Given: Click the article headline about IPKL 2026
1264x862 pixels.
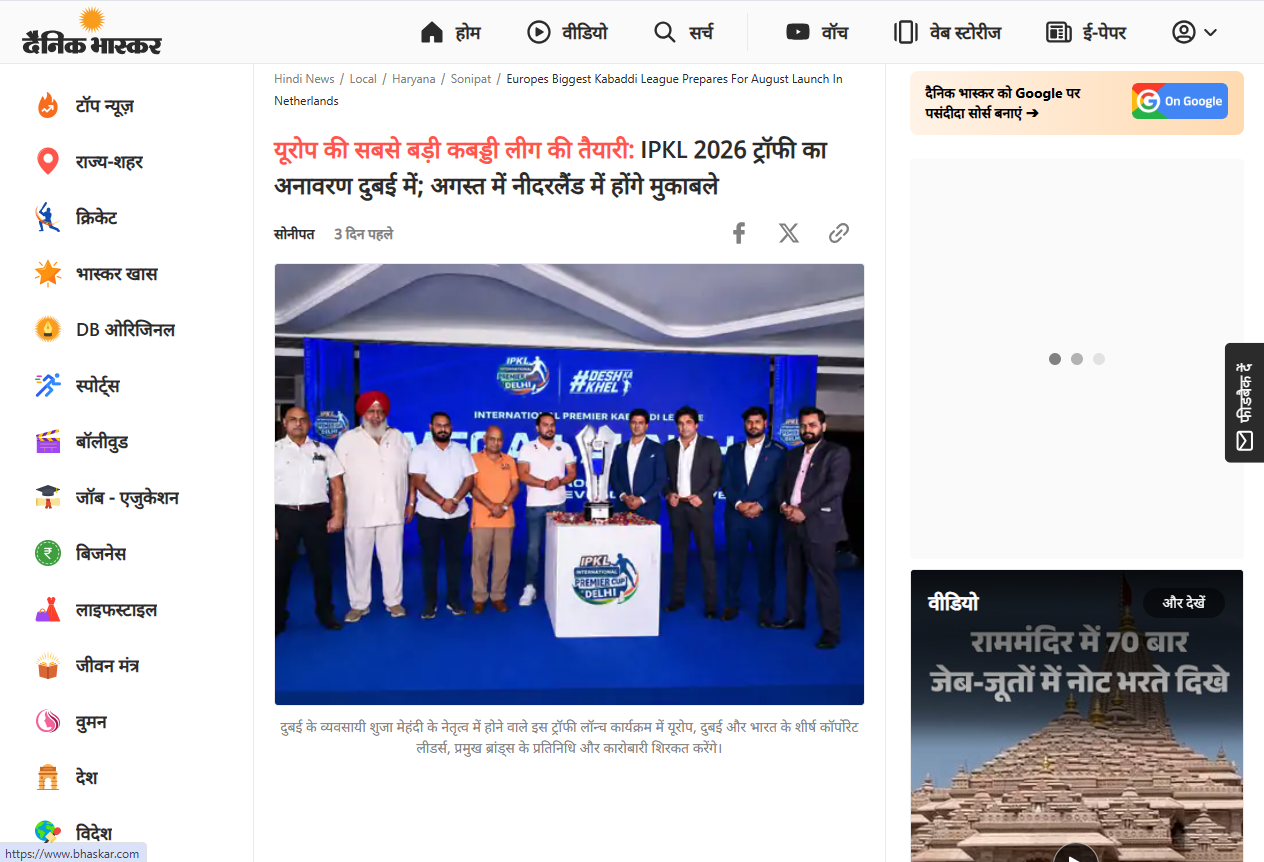Looking at the screenshot, I should pyautogui.click(x=551, y=168).
